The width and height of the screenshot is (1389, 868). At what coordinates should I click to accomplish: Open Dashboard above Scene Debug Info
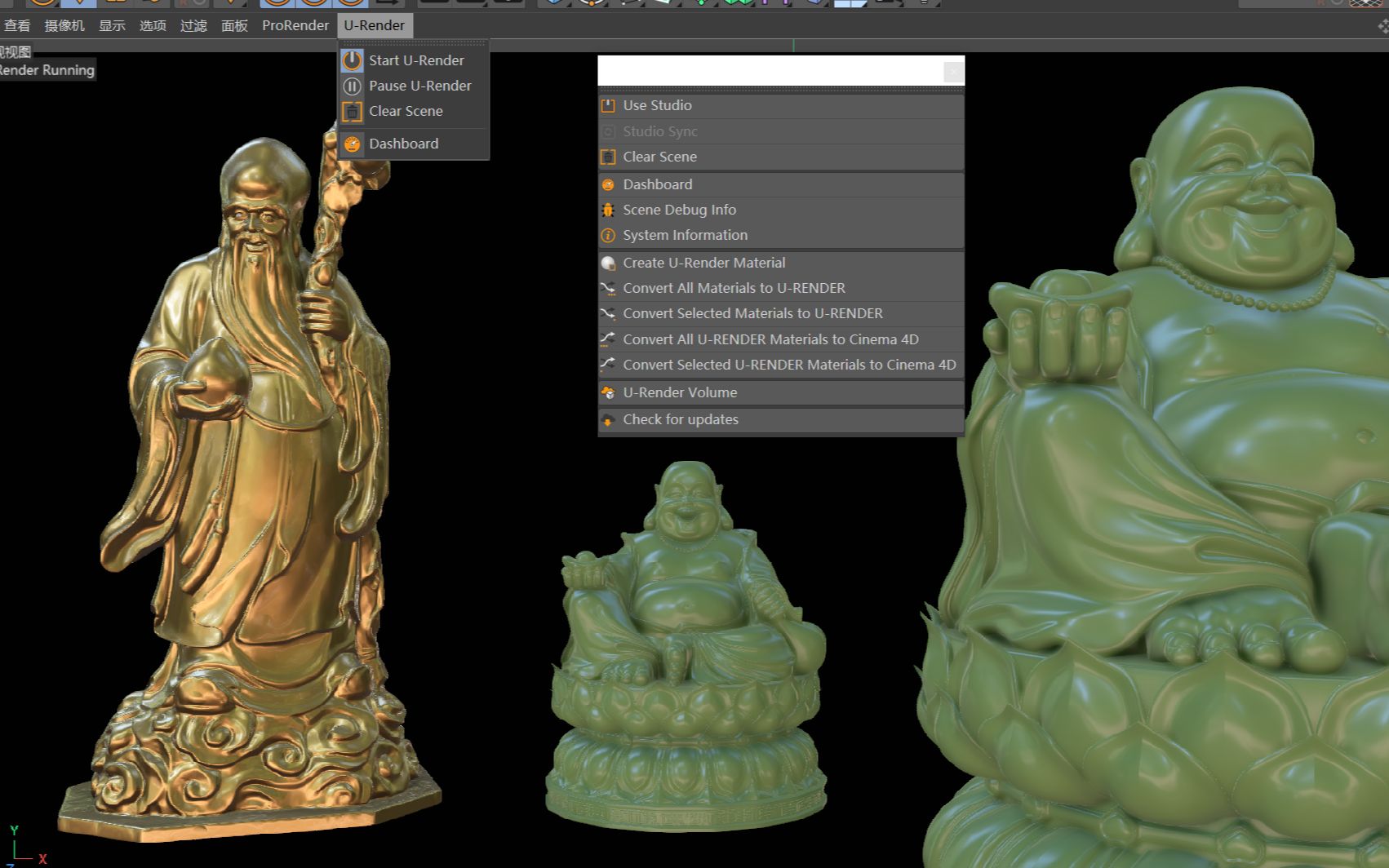pyautogui.click(x=781, y=184)
